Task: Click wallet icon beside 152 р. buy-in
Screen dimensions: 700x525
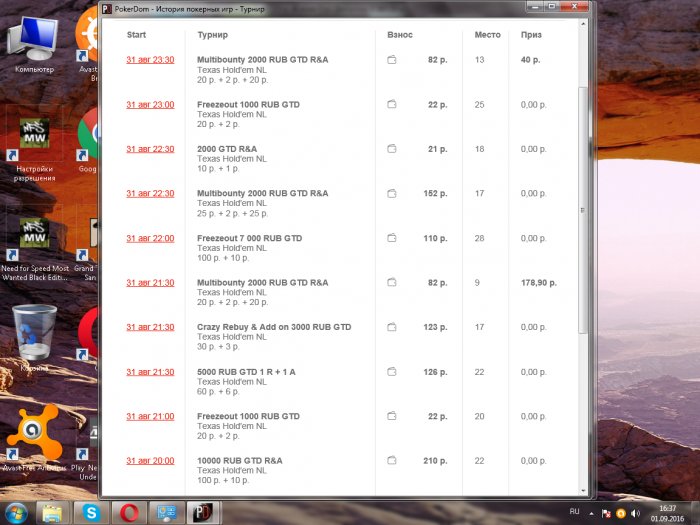Action: click(392, 193)
